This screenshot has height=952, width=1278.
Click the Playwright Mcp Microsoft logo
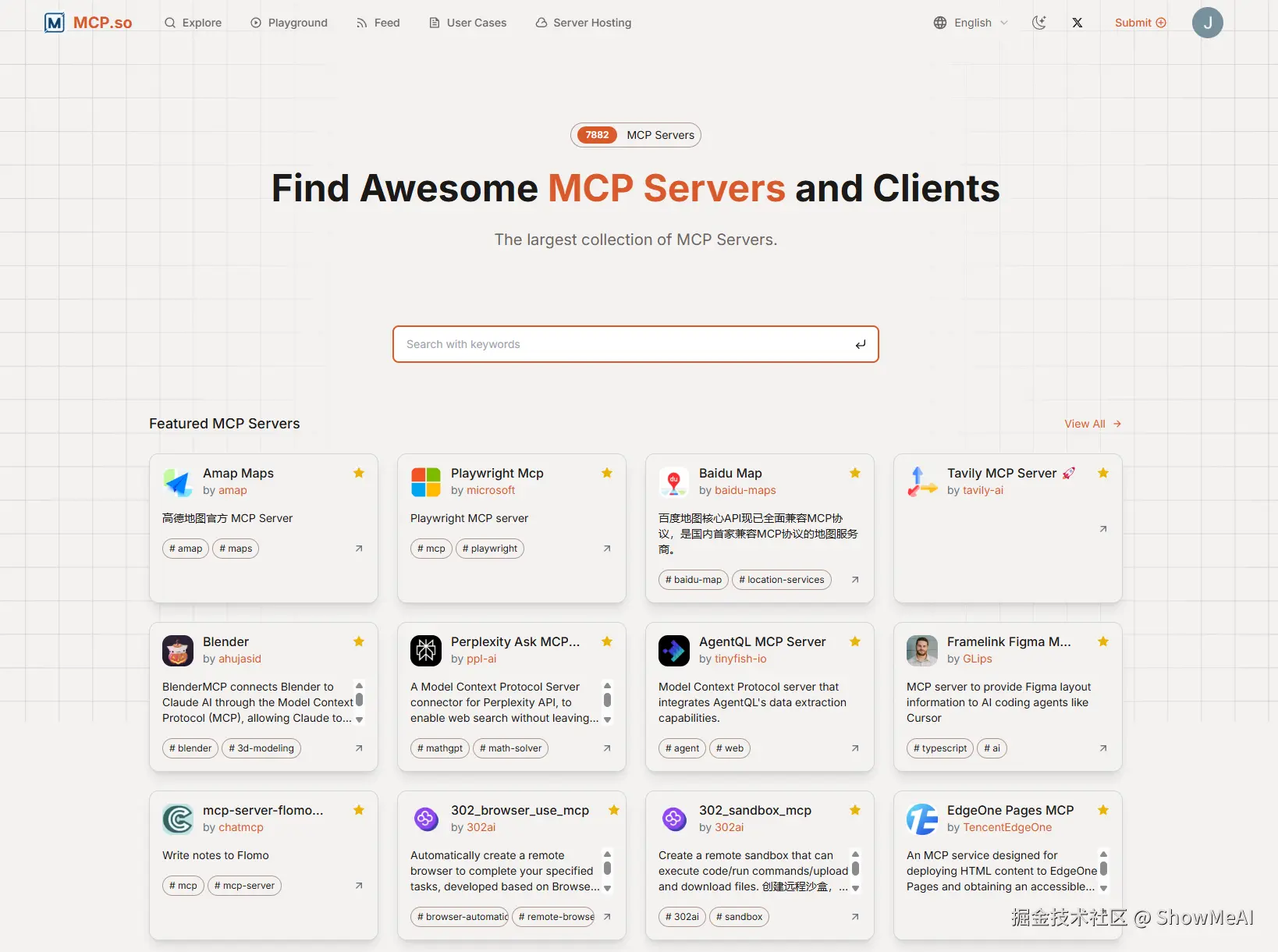[426, 482]
